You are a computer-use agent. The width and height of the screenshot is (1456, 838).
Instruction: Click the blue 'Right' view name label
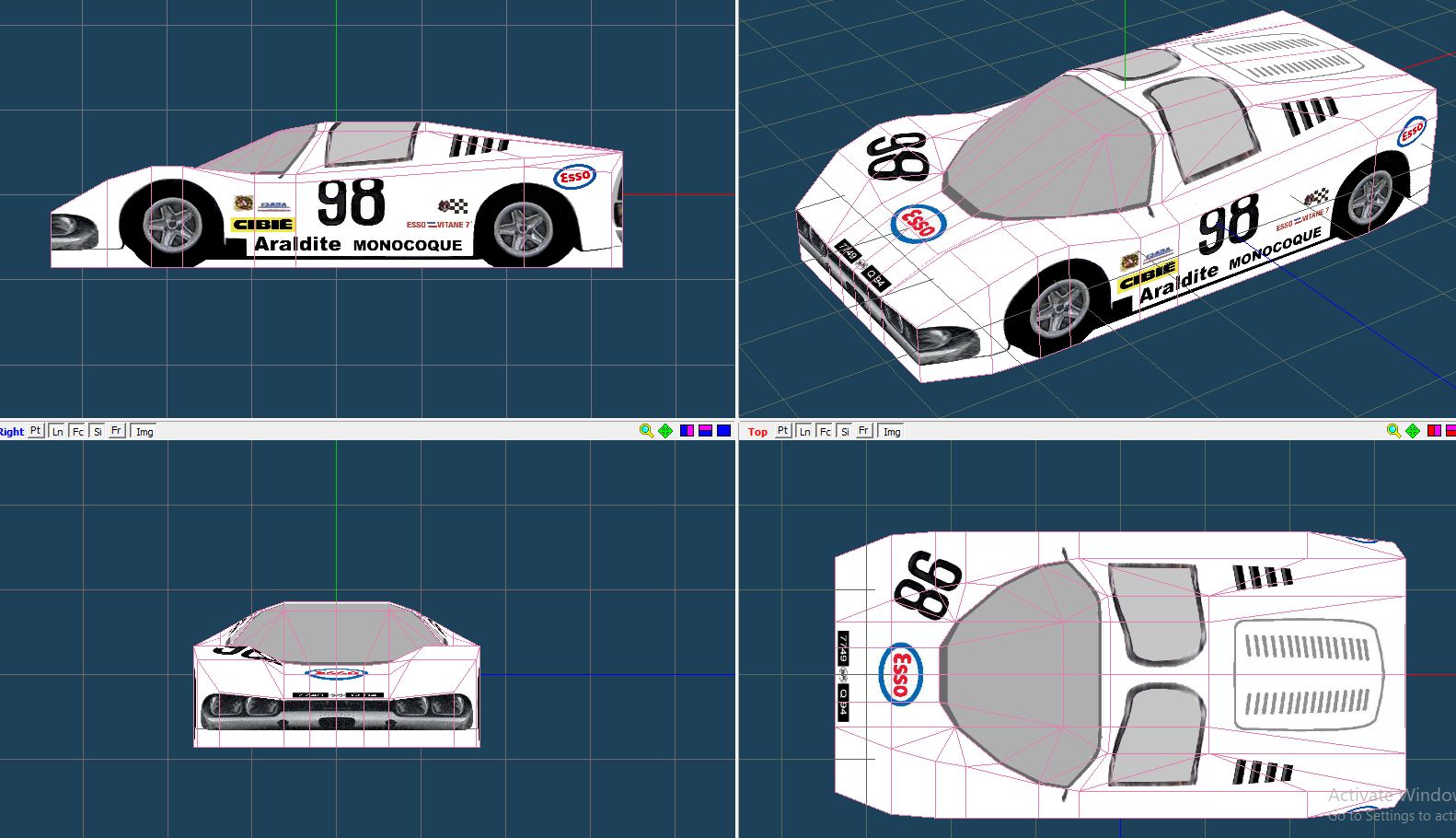12,432
